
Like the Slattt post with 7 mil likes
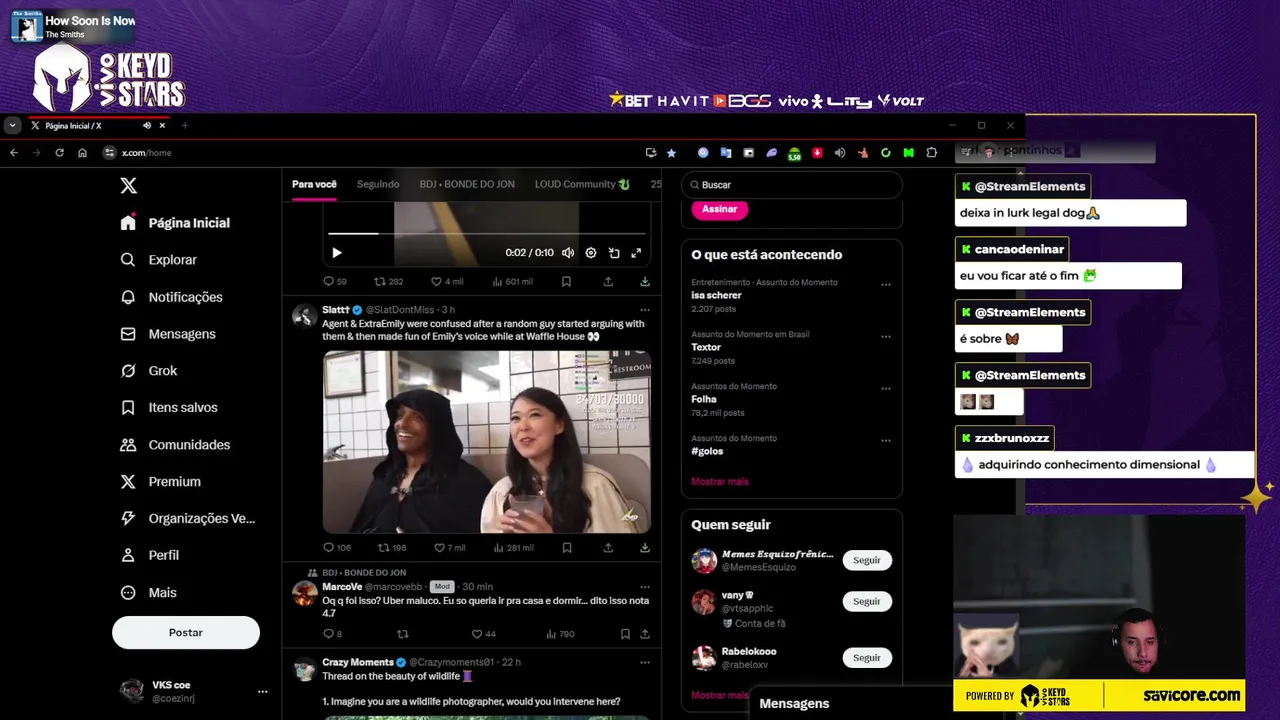point(449,548)
